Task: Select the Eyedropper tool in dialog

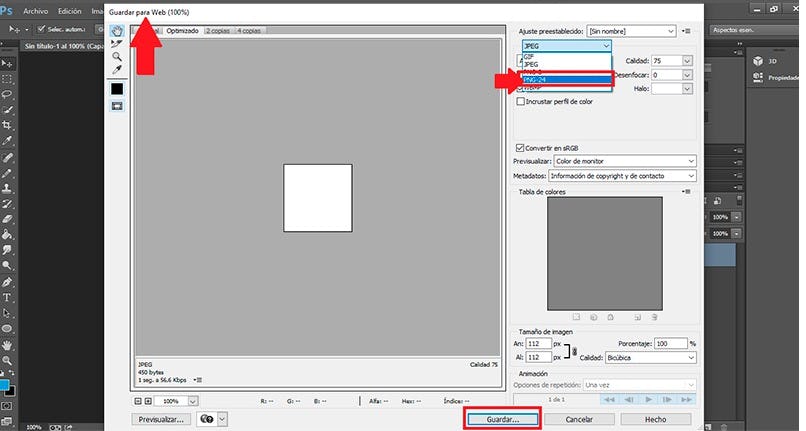Action: [117, 70]
